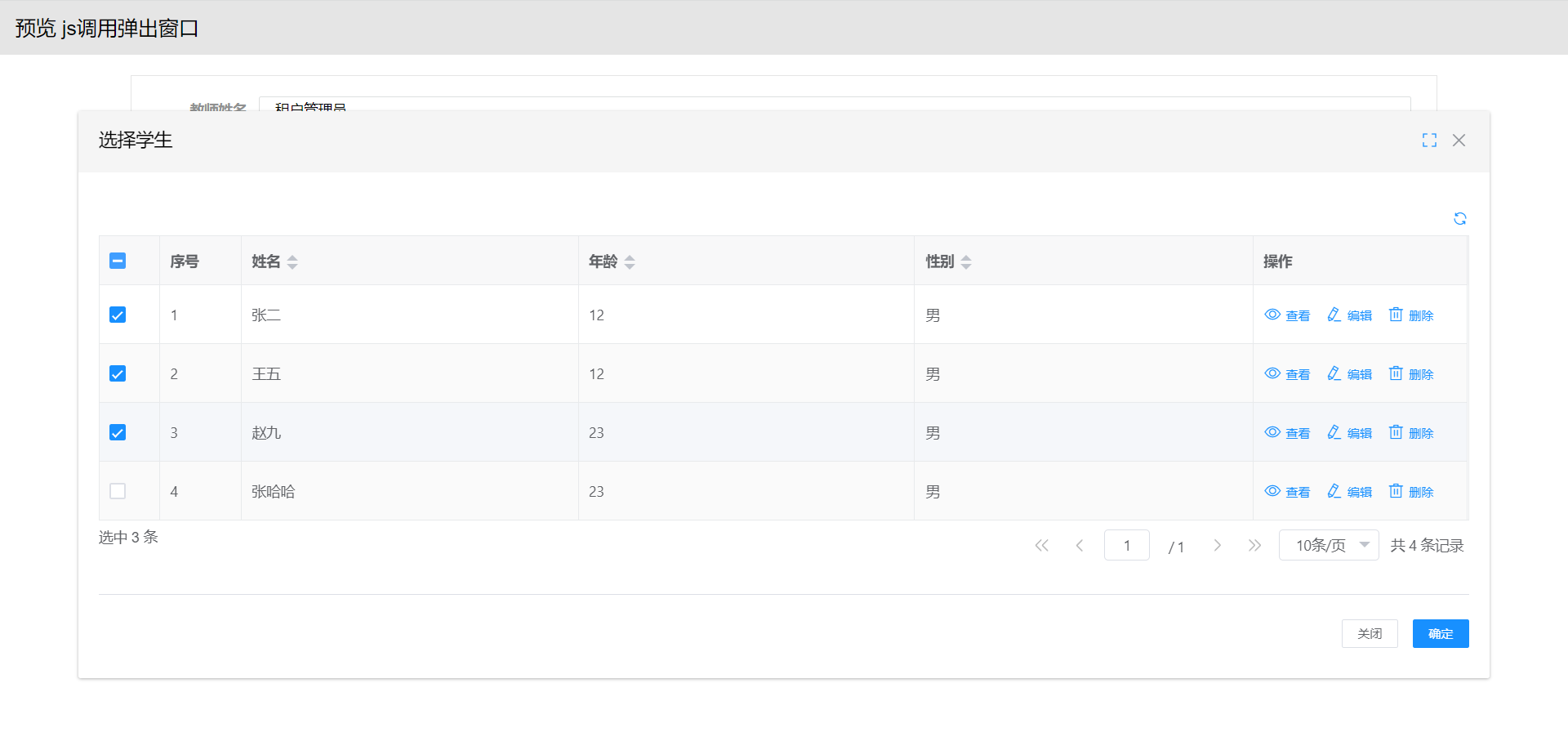Open the 10条/页 page size dropdown

pos(1329,545)
